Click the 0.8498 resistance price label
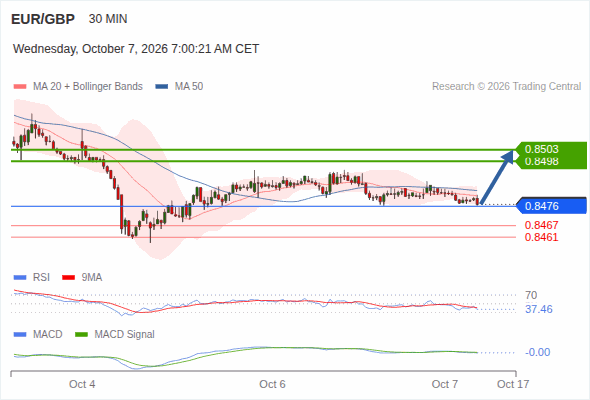The height and width of the screenshot is (400, 590). (541, 161)
